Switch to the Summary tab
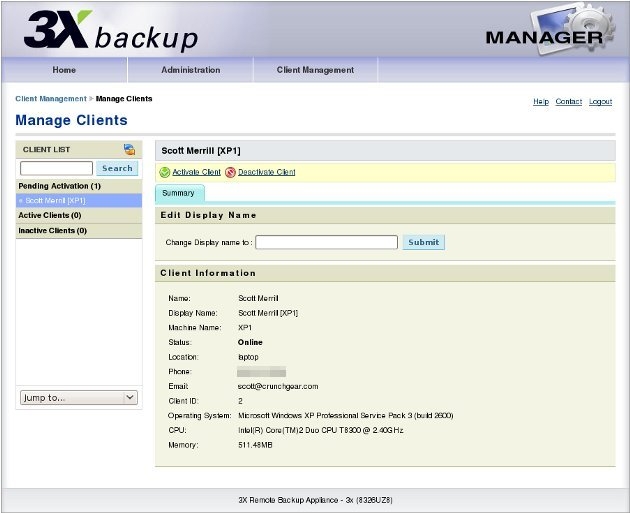Screen dimensions: 630x513 click(x=180, y=193)
